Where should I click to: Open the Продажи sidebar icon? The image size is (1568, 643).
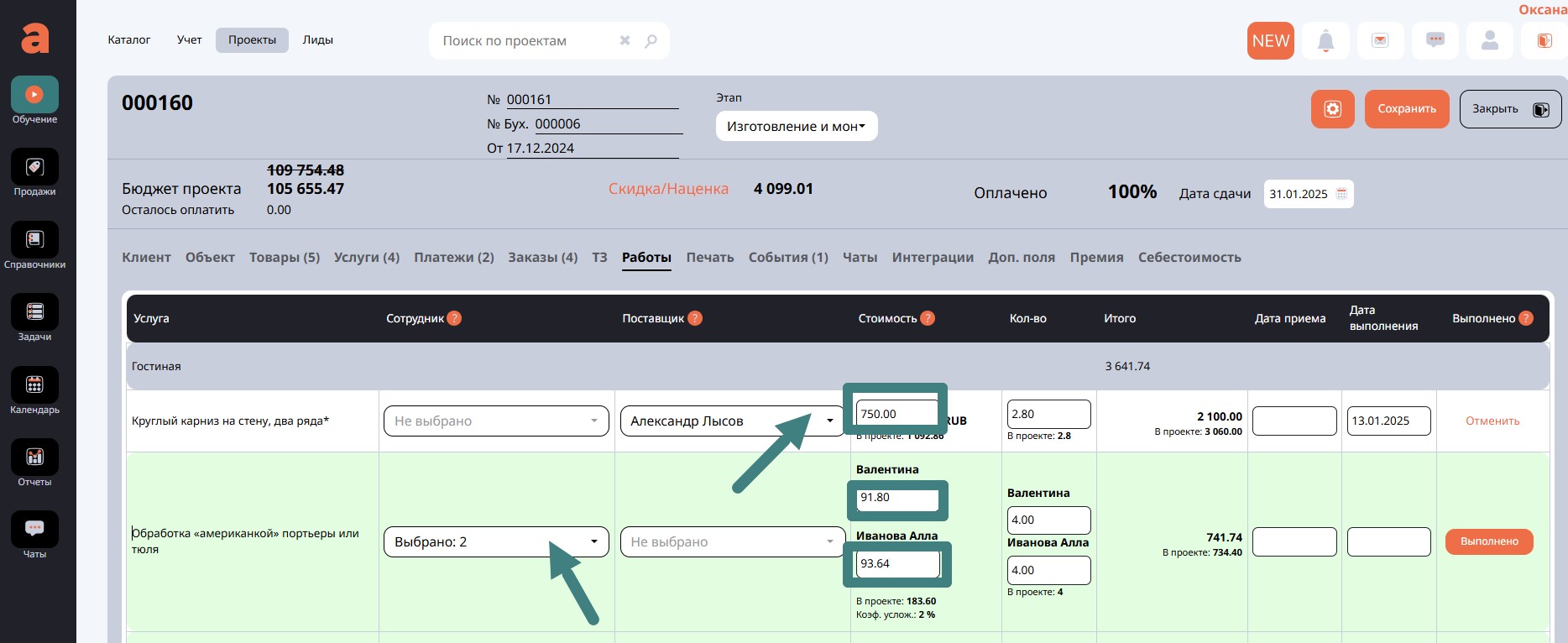coord(34,167)
